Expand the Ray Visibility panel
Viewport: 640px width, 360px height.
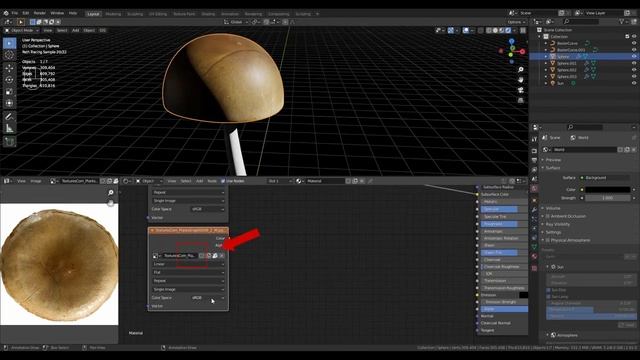click(x=558, y=224)
